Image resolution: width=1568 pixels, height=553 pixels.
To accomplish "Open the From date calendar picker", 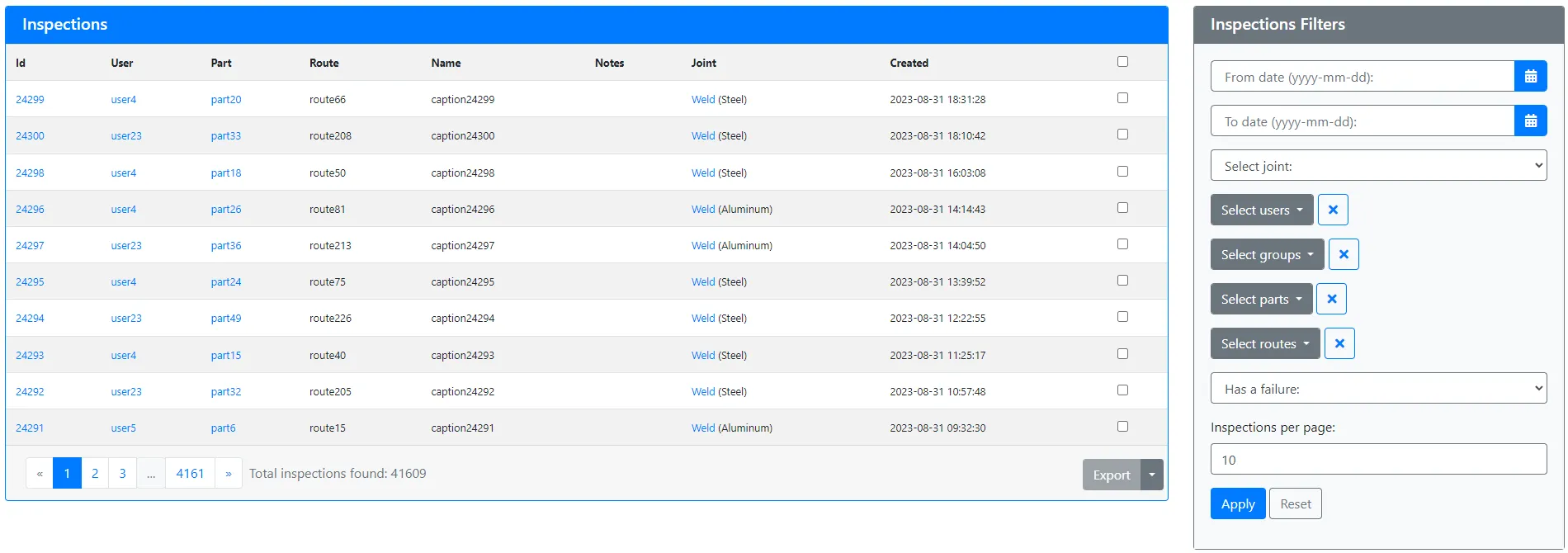I will (1530, 77).
